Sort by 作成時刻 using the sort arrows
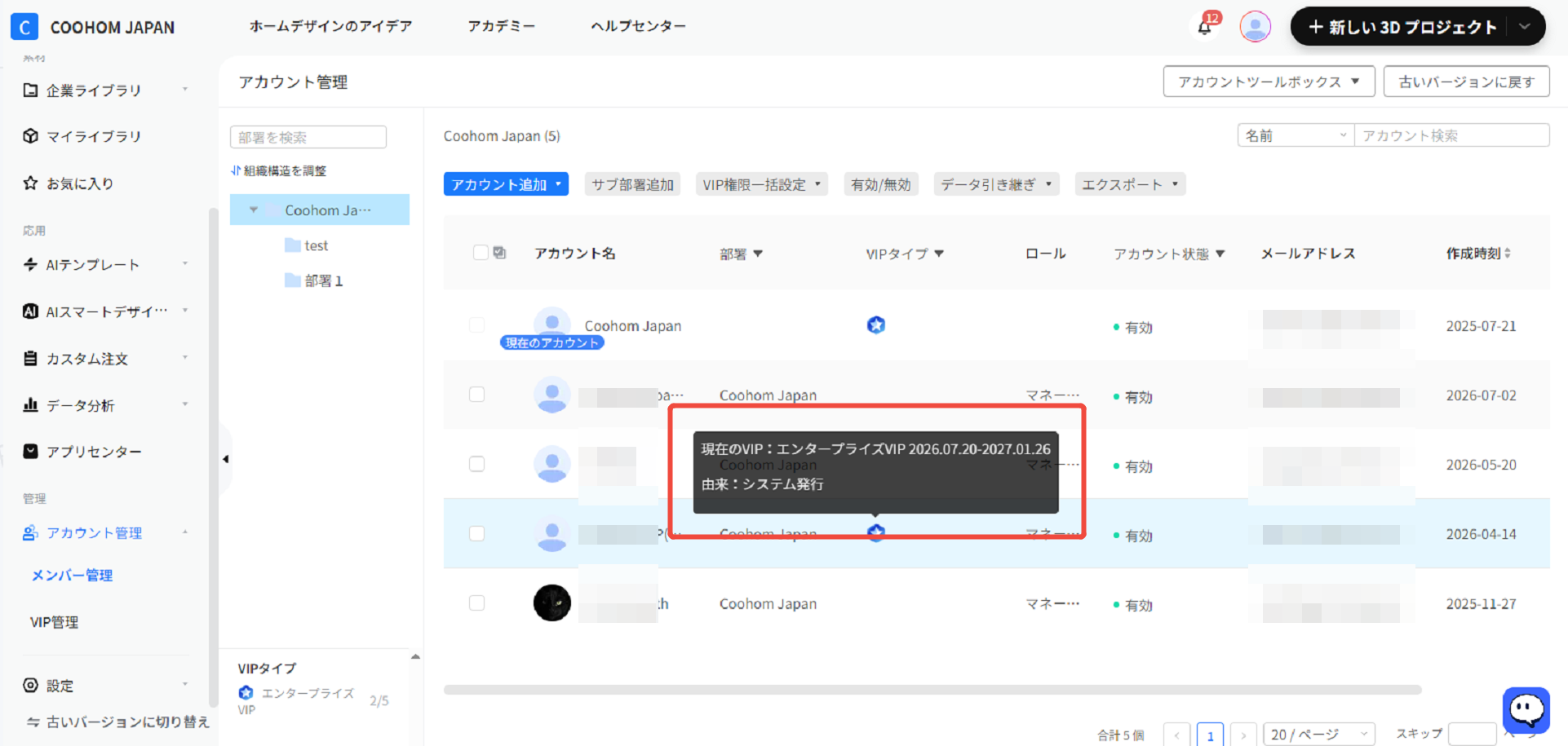This screenshot has width=1568, height=746. pos(1508,253)
